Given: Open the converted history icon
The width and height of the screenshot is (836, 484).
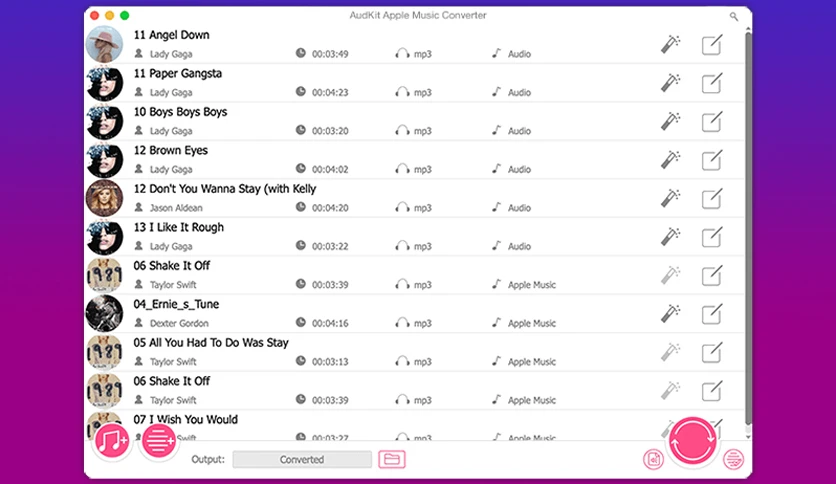Looking at the screenshot, I should [653, 459].
